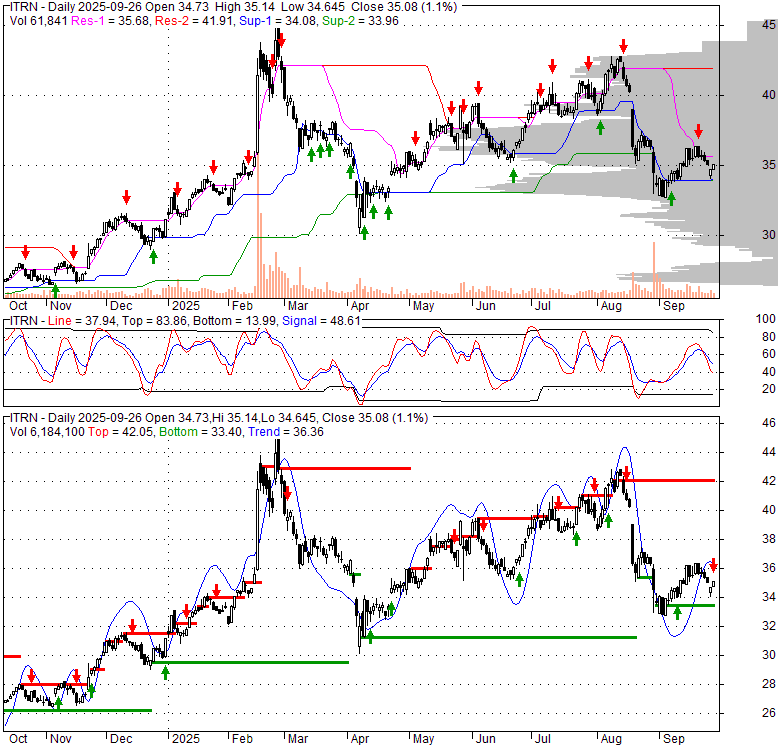This screenshot has width=780, height=745.
Task: Click the late-August volume spike bar
Action: coord(654,270)
